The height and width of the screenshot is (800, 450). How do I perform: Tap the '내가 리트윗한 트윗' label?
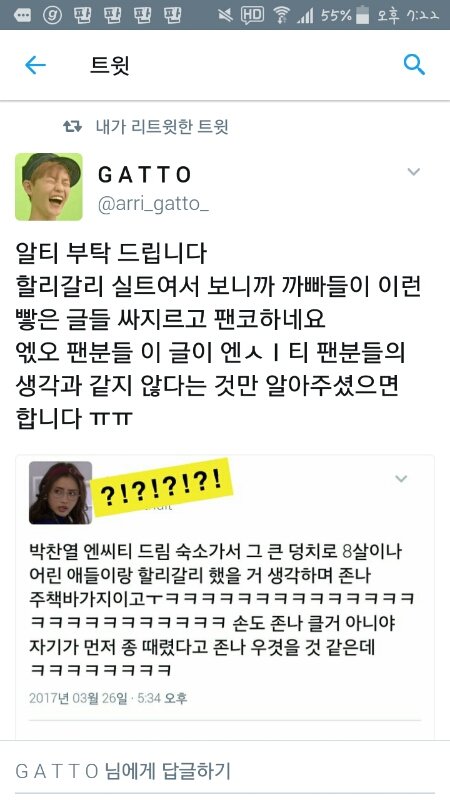click(162, 127)
